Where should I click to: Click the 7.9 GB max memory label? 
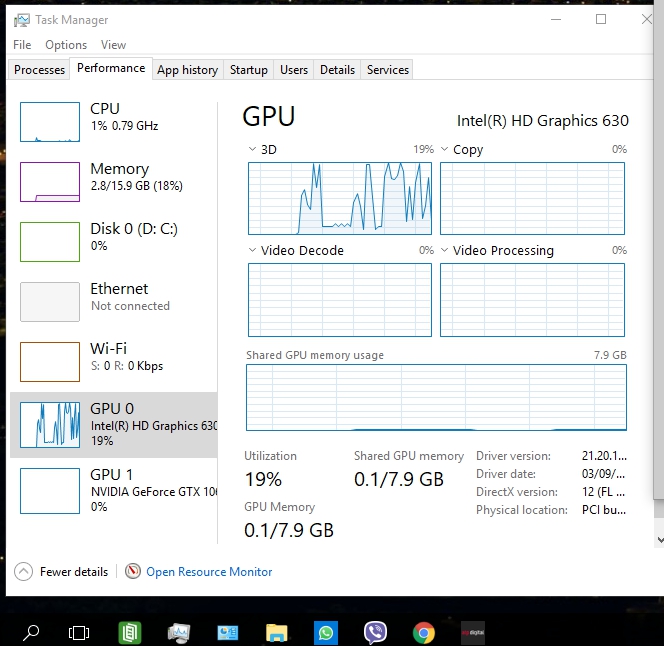tap(610, 355)
